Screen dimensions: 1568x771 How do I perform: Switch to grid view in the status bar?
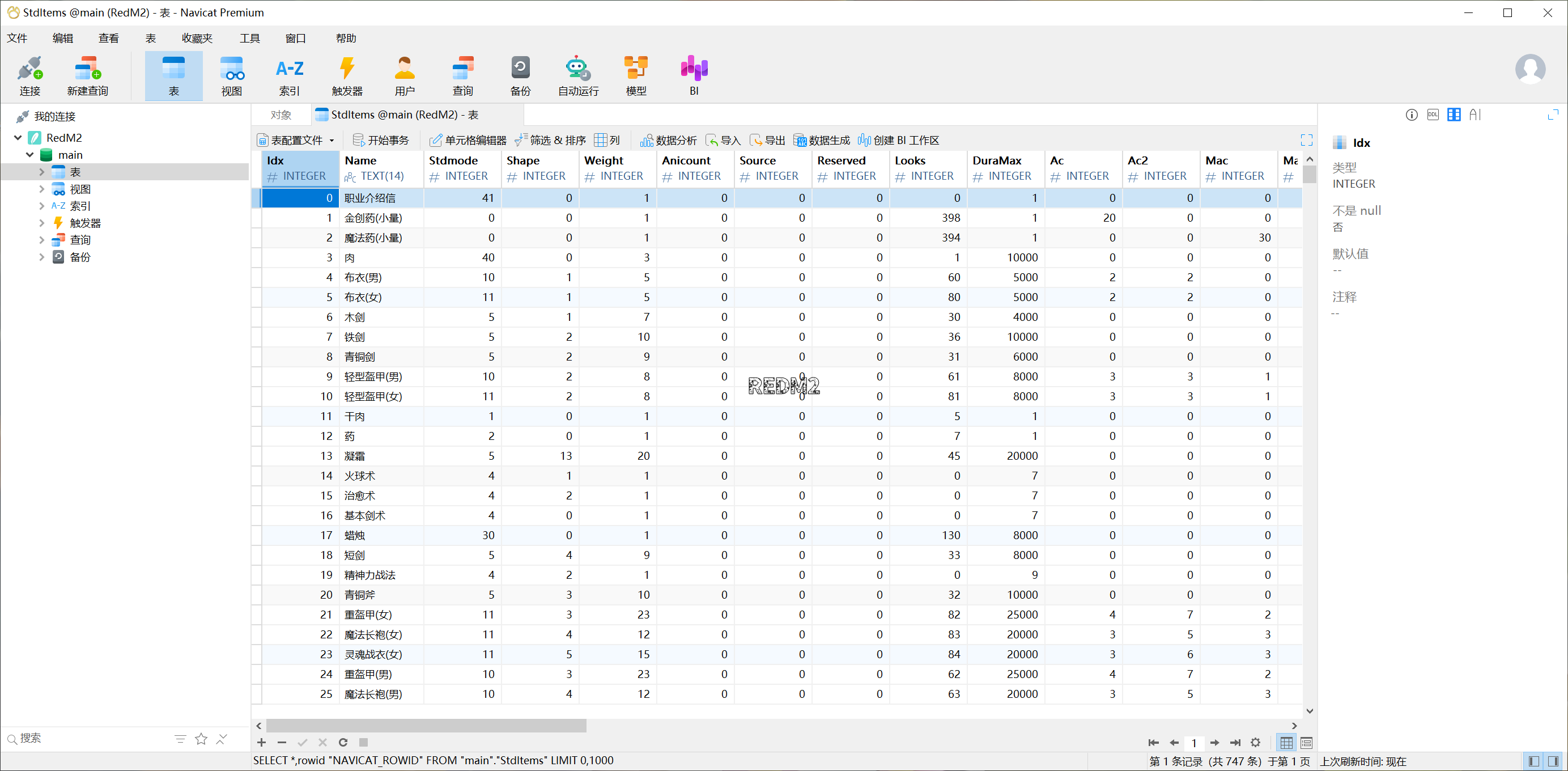coord(1286,743)
